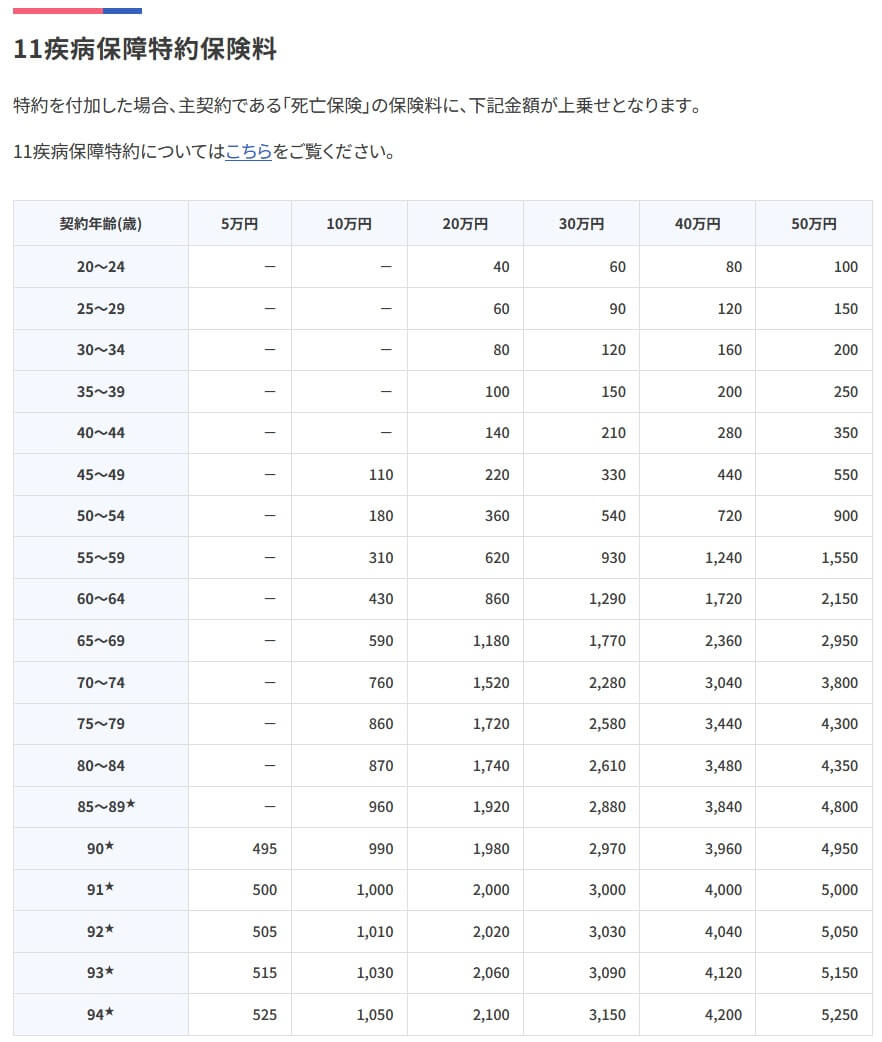Click the 110 cell in the 45〜49 row
The width and height of the screenshot is (882, 1042).
pos(380,475)
